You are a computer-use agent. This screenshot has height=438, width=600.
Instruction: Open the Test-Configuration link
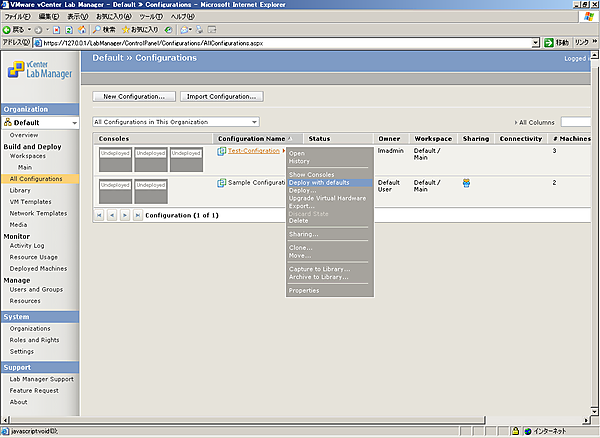(x=254, y=151)
